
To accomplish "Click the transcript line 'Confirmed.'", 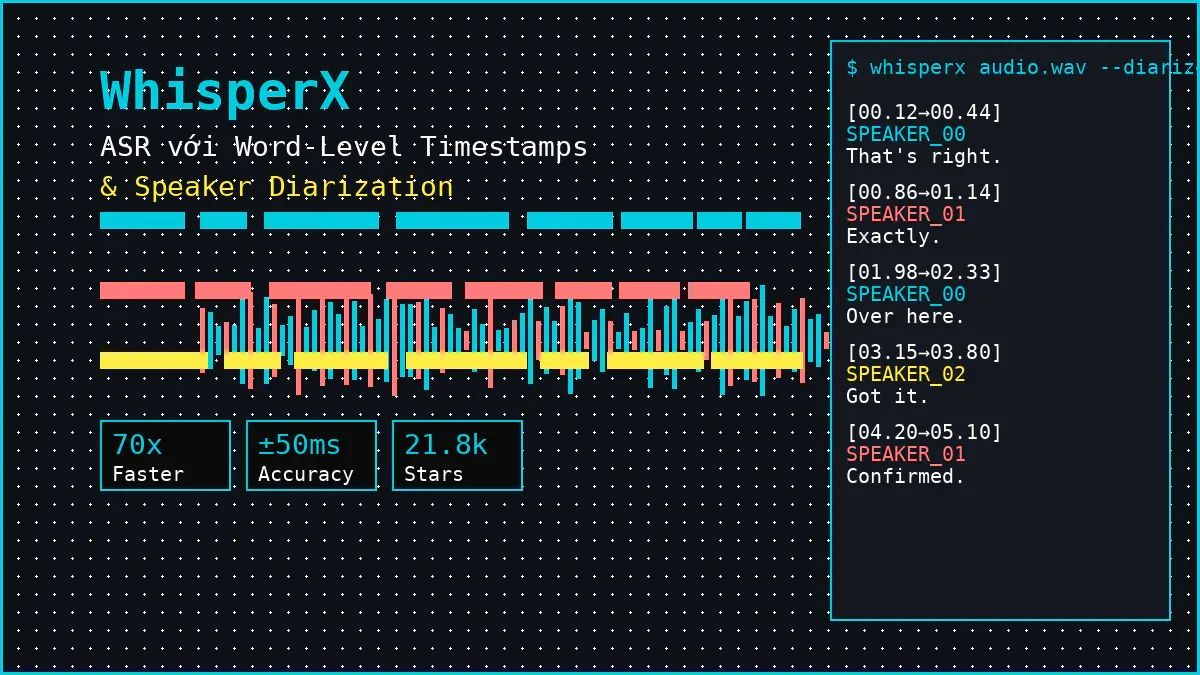I will click(906, 476).
